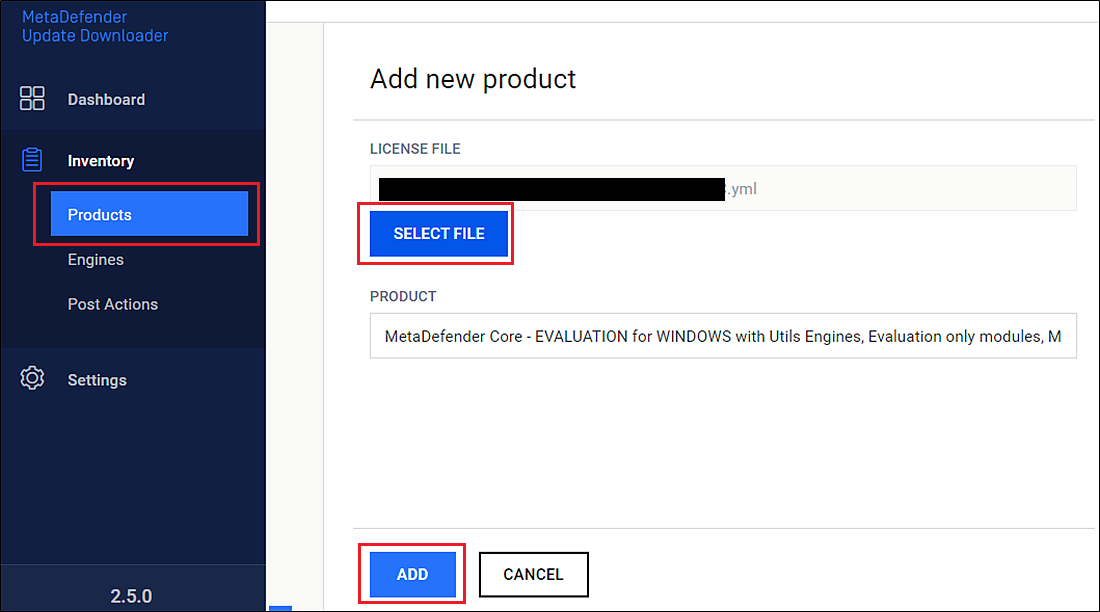Open the Post Actions submenu item

[x=112, y=304]
